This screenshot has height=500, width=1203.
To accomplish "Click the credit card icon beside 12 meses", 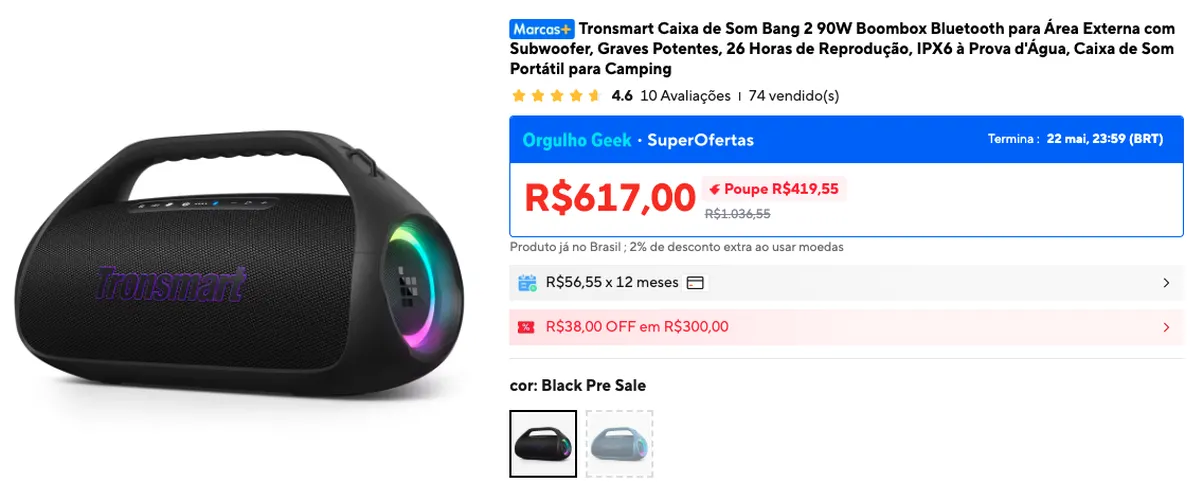I will tap(695, 283).
